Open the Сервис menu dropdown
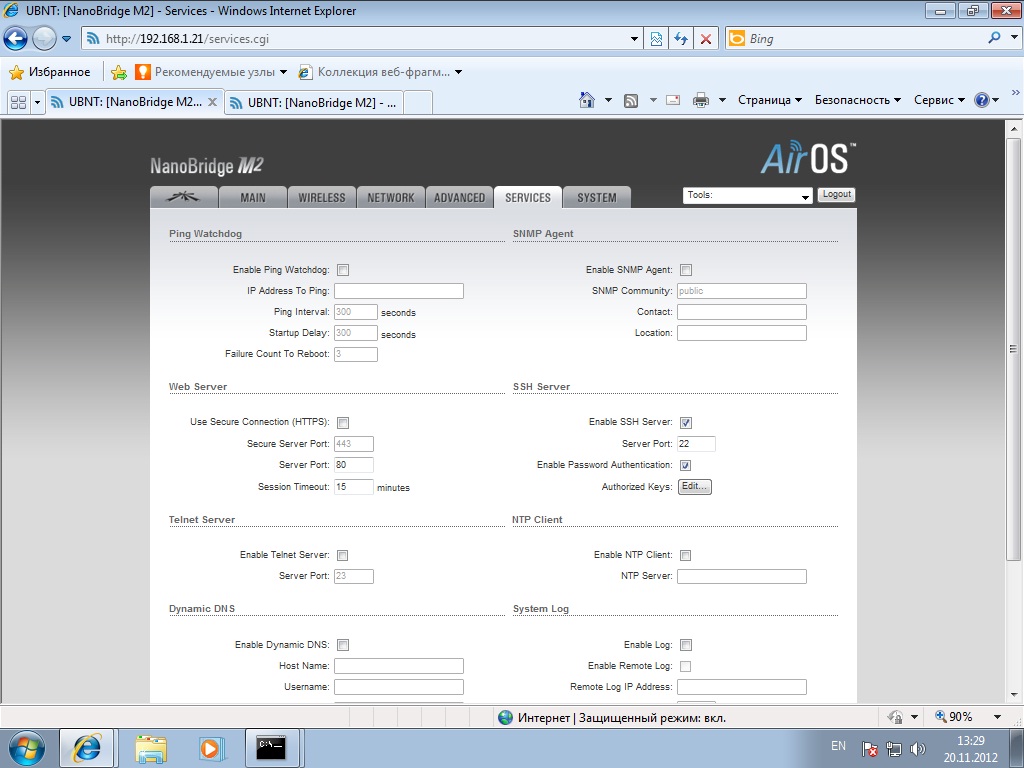1024x768 pixels. point(938,100)
